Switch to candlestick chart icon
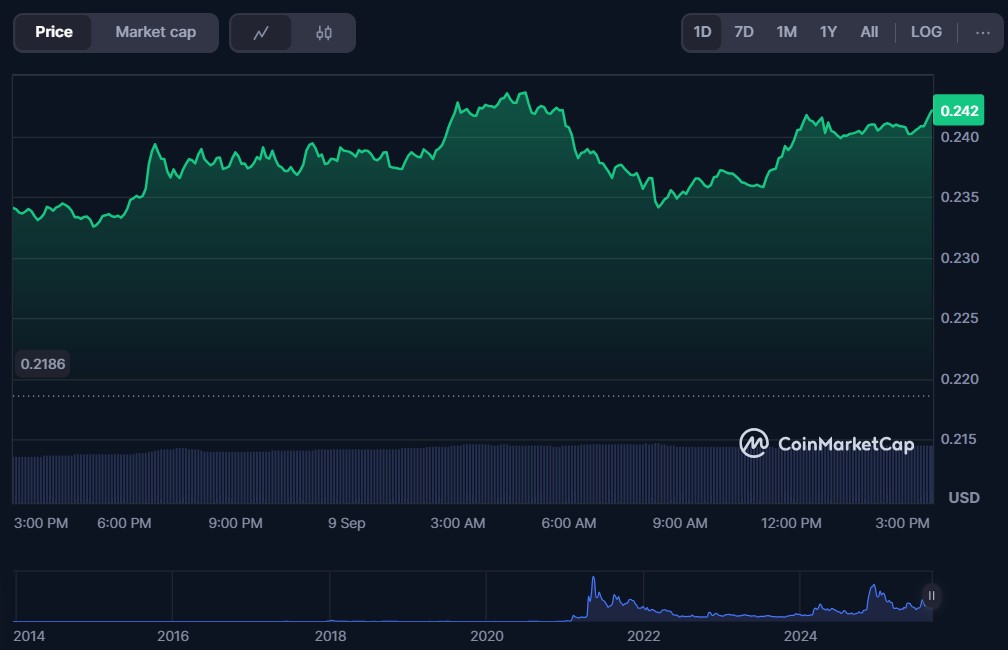 click(x=323, y=33)
